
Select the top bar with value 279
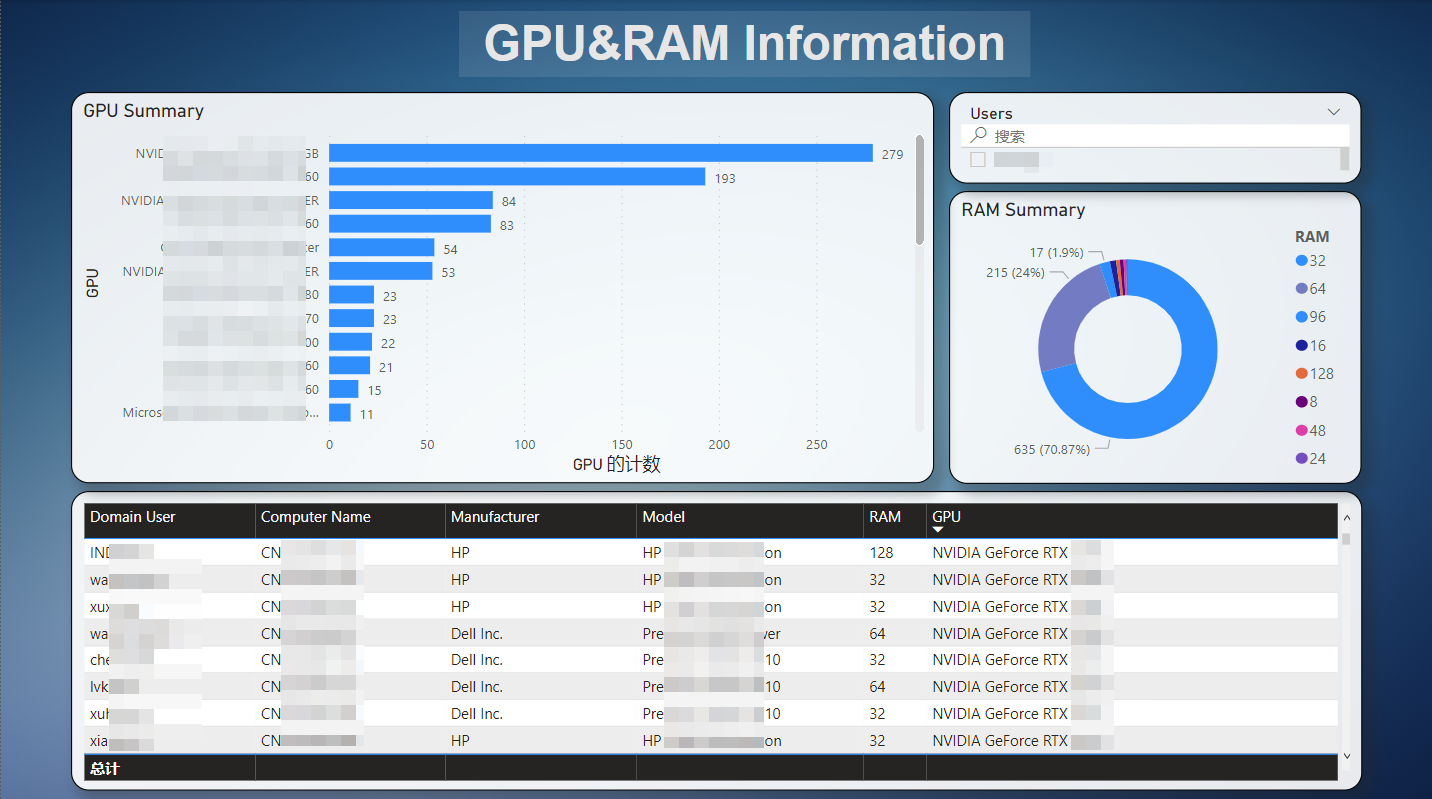(x=600, y=153)
